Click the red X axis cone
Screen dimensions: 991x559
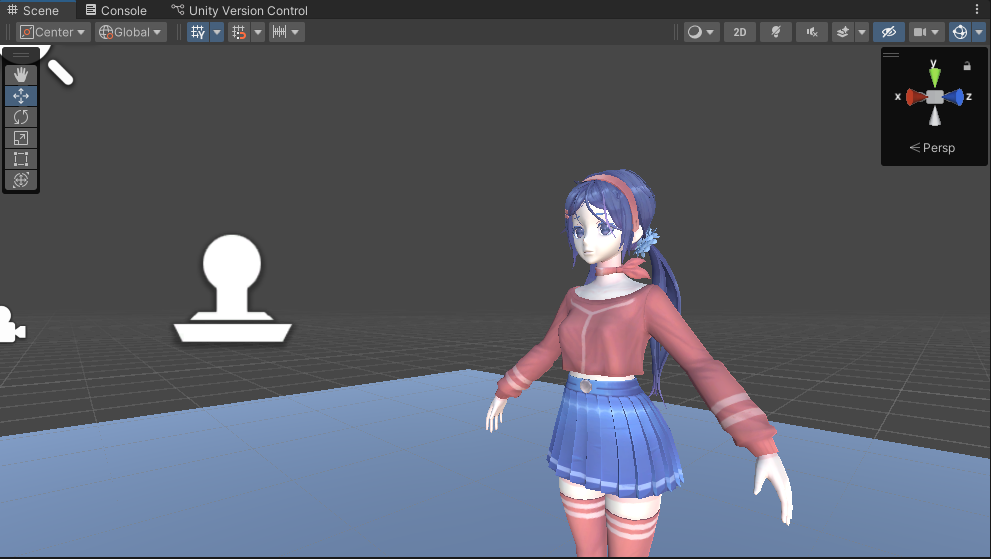tap(915, 97)
